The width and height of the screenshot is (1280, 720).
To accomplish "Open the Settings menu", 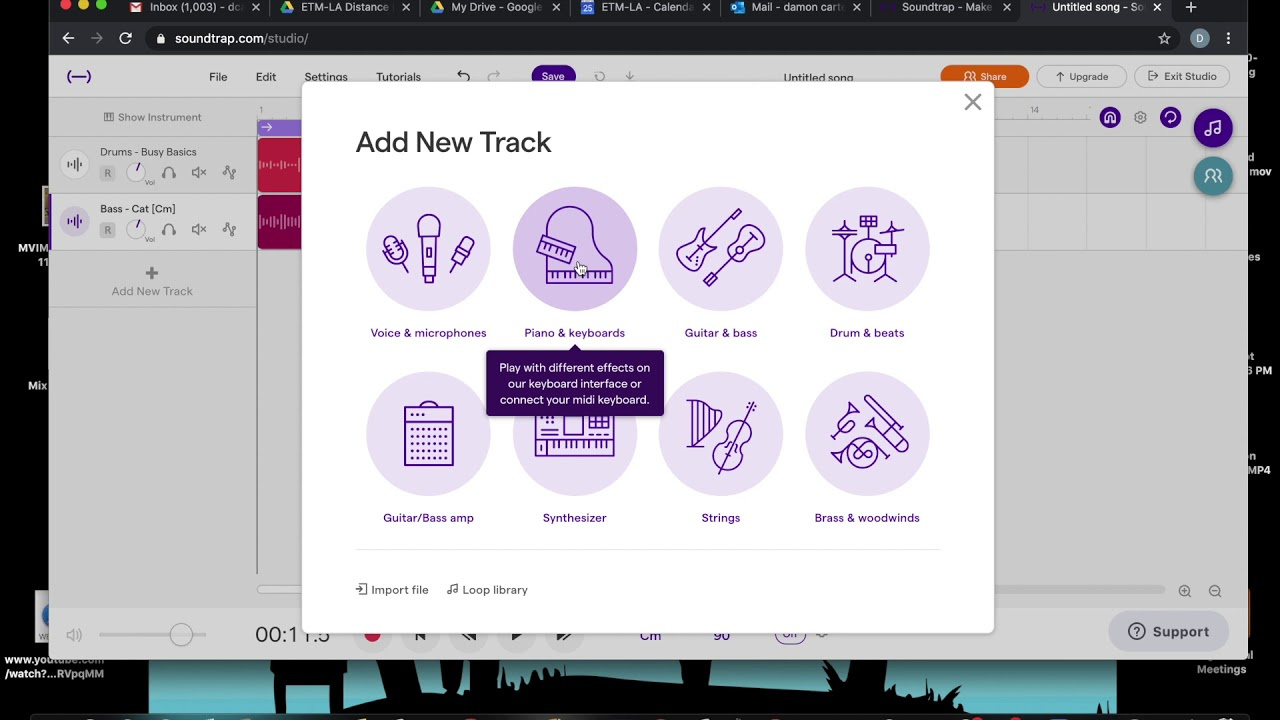I will [325, 76].
